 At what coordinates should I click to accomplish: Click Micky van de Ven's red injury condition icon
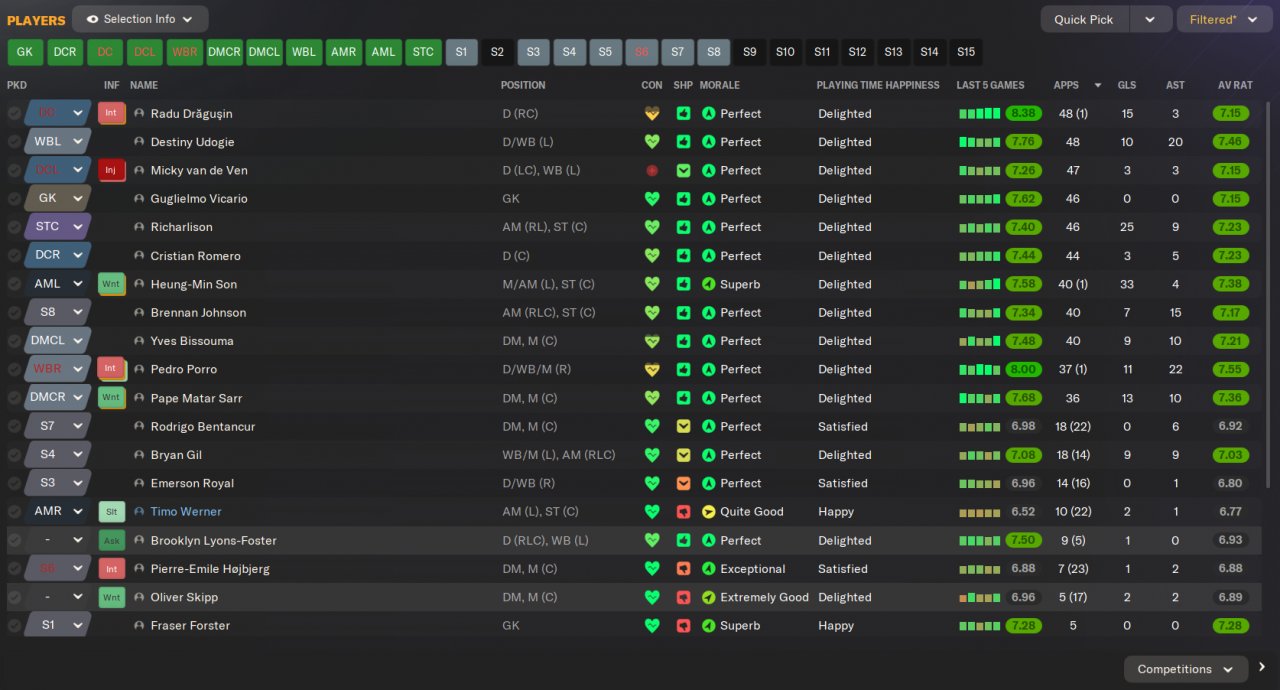(x=652, y=171)
